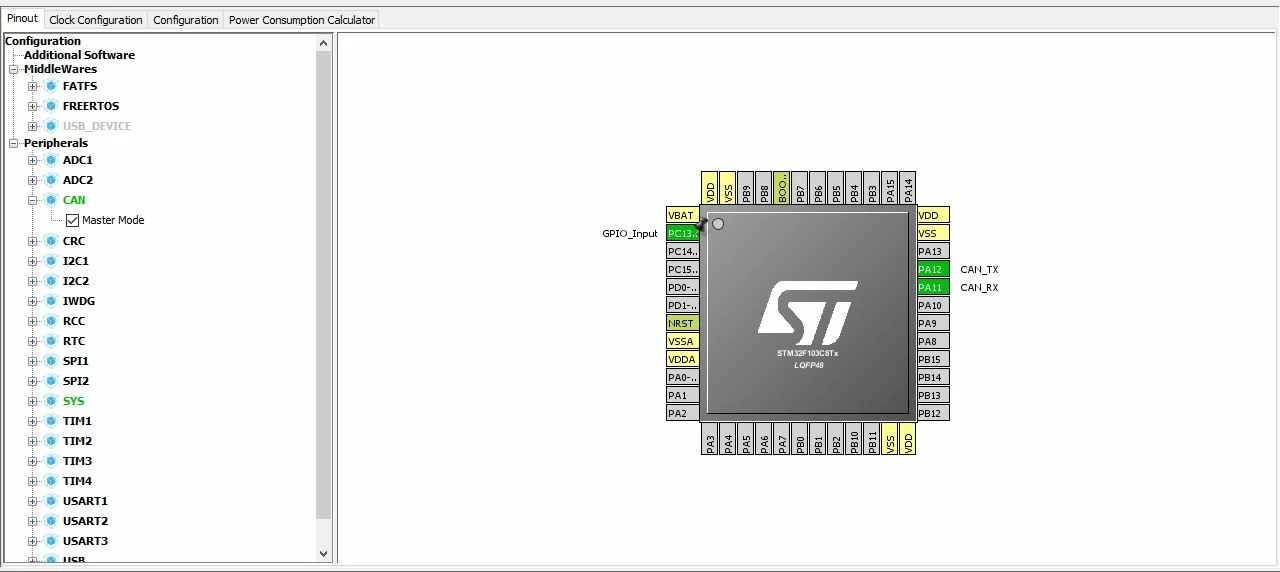
Task: Click the tree panel scroll up arrow
Action: tap(323, 43)
